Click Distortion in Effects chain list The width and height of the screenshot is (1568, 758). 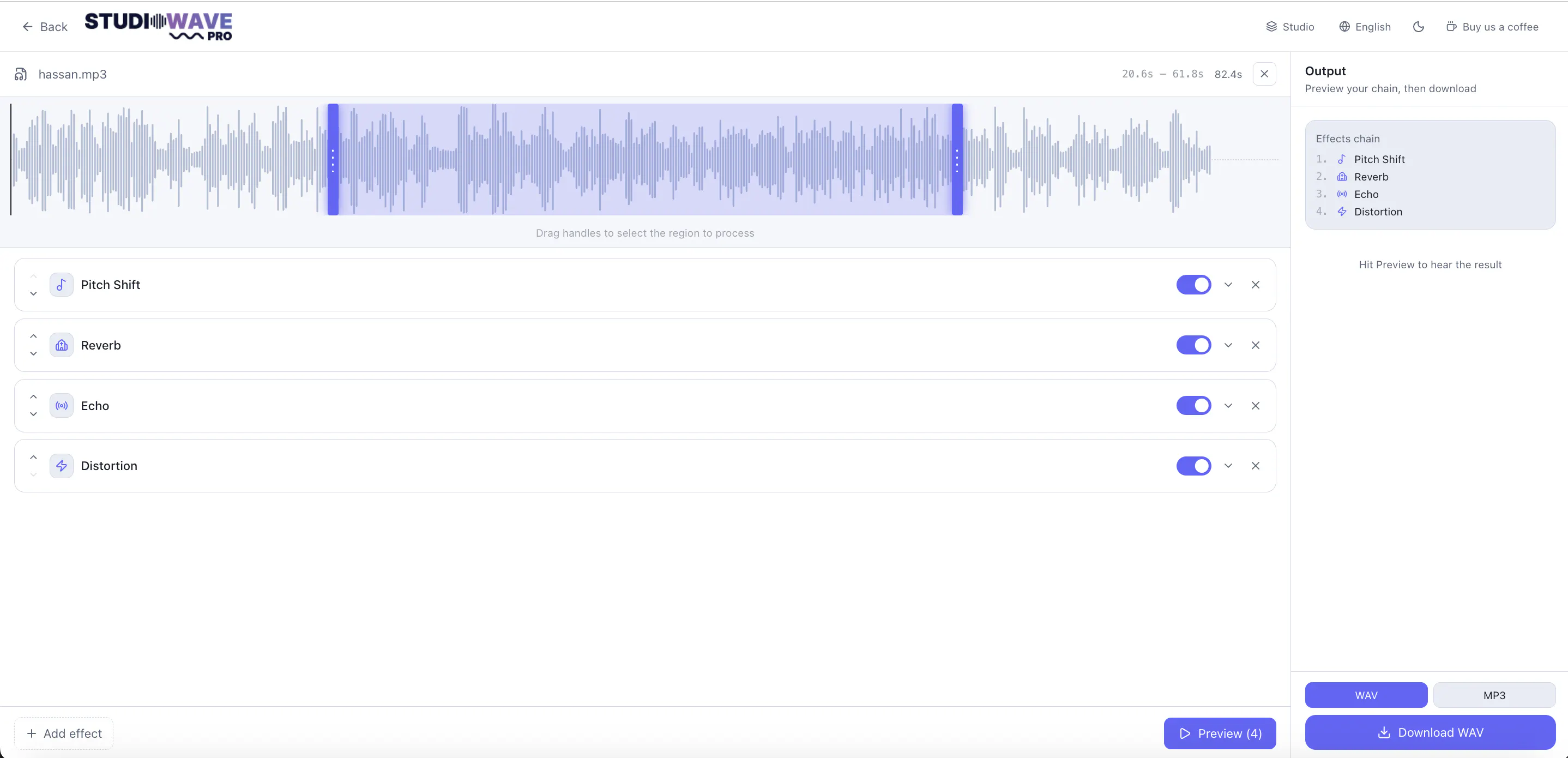point(1378,212)
